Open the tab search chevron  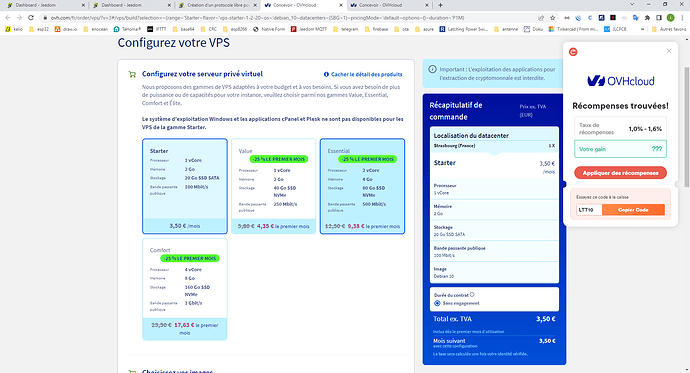[x=632, y=4]
